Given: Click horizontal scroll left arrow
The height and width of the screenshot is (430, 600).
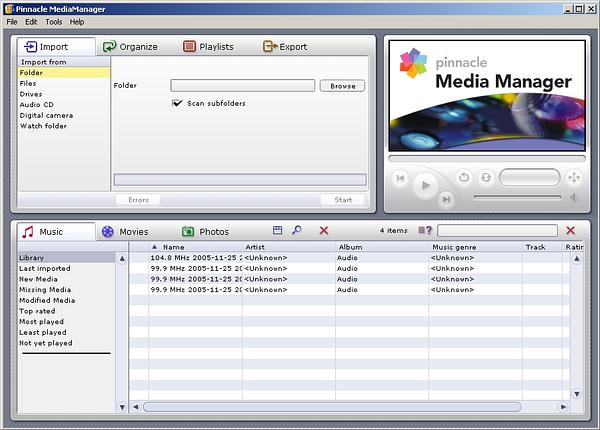Looking at the screenshot, I should tap(135, 407).
